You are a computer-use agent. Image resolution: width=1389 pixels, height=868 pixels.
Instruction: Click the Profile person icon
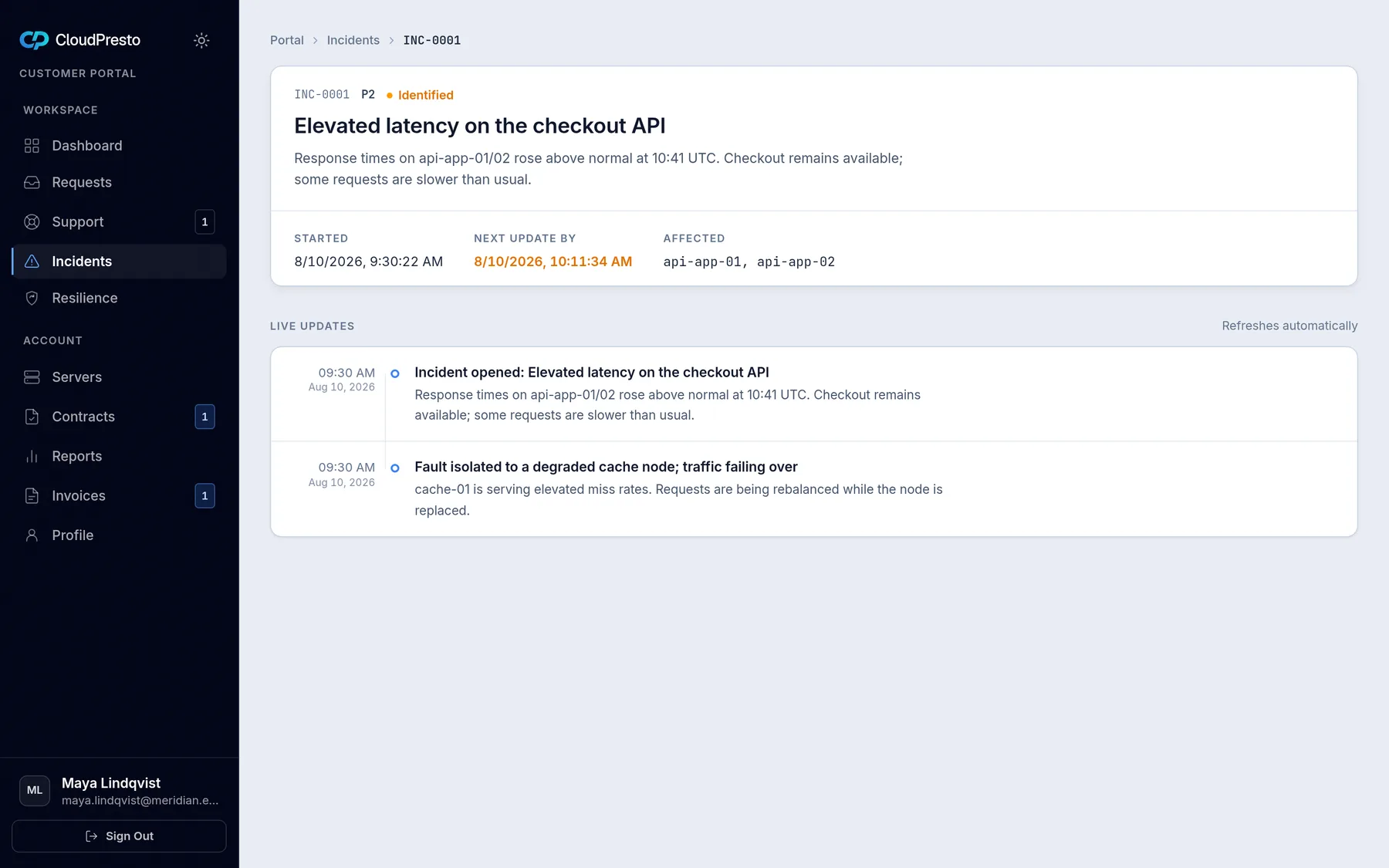coord(32,535)
